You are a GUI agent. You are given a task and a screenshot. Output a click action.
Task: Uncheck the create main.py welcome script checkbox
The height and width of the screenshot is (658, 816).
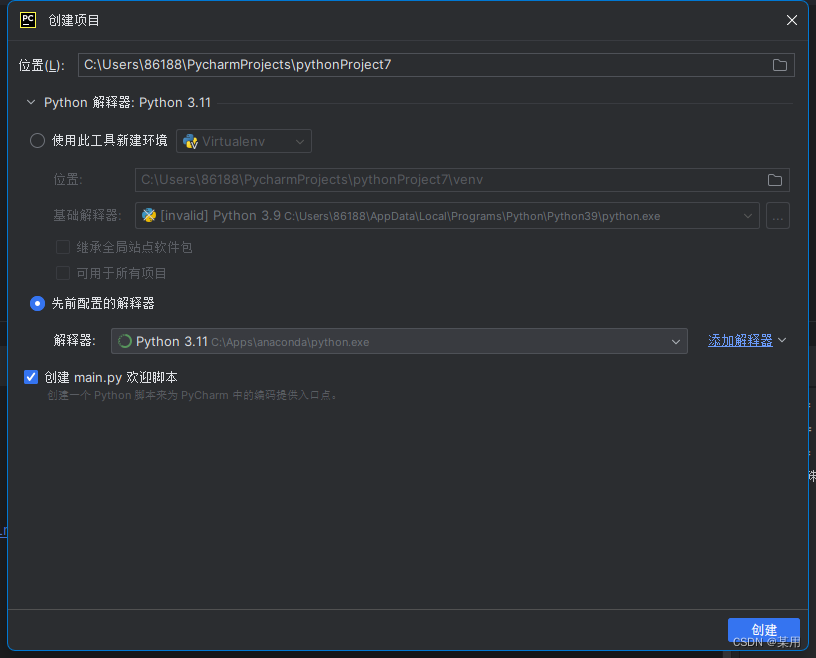coord(31,377)
